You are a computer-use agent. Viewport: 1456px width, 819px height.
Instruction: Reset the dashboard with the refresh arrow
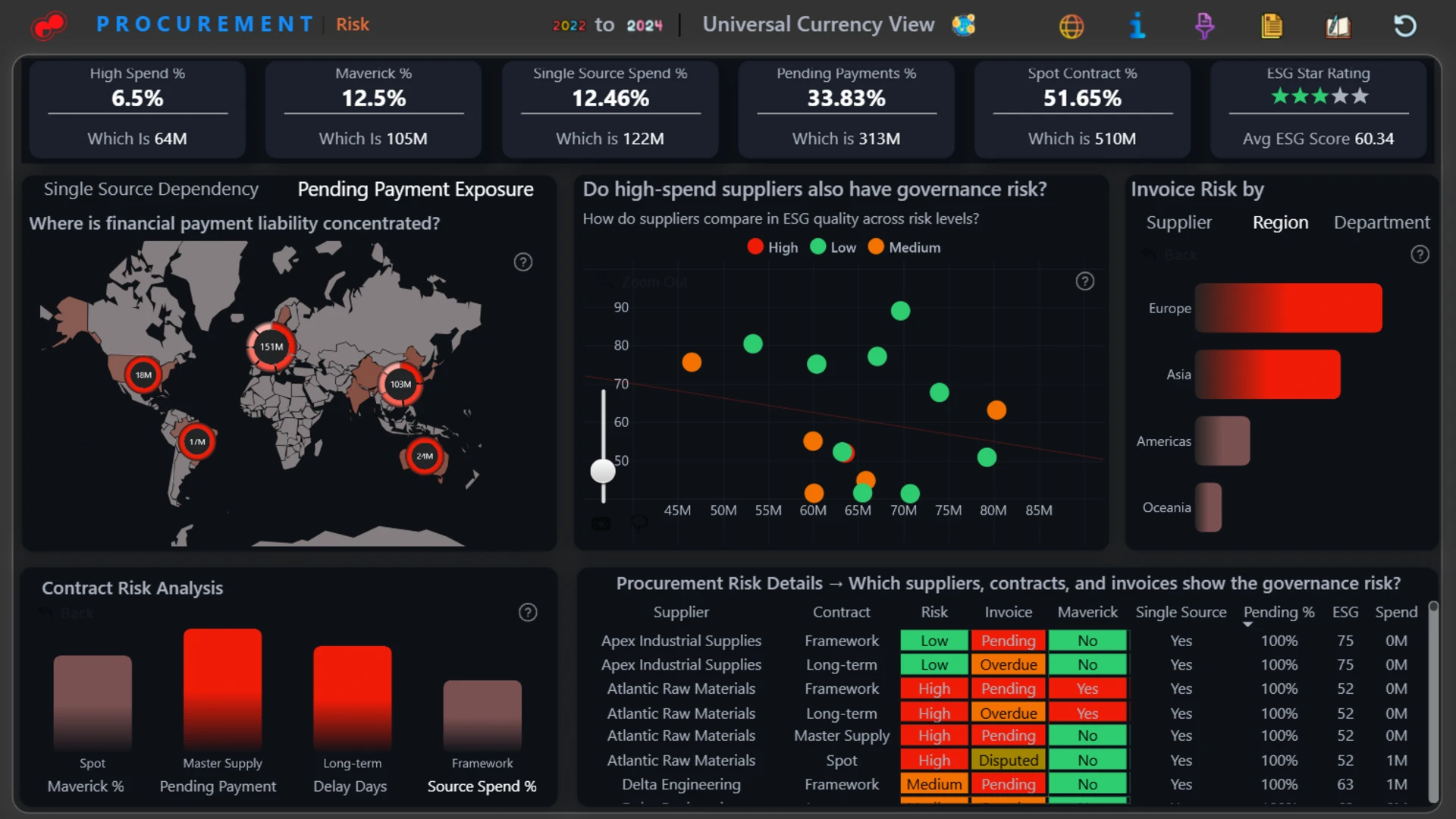click(1404, 26)
